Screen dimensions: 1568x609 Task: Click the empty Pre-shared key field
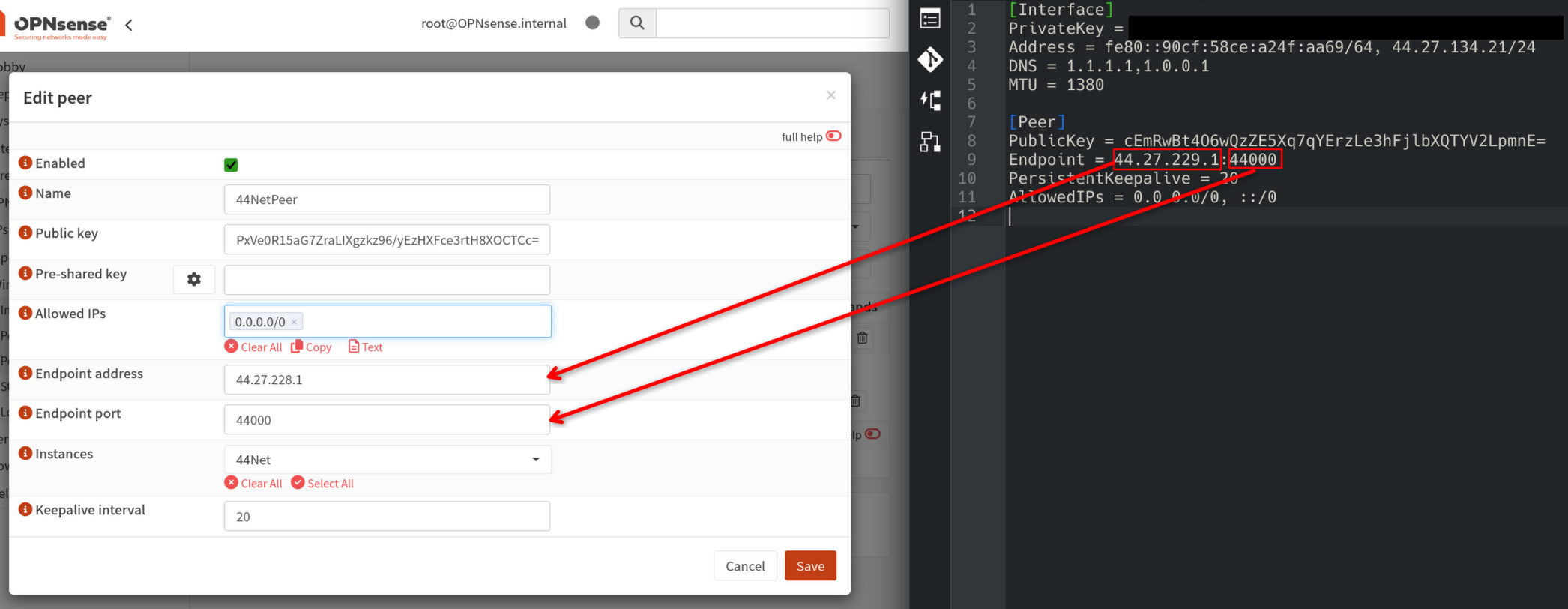(x=387, y=280)
